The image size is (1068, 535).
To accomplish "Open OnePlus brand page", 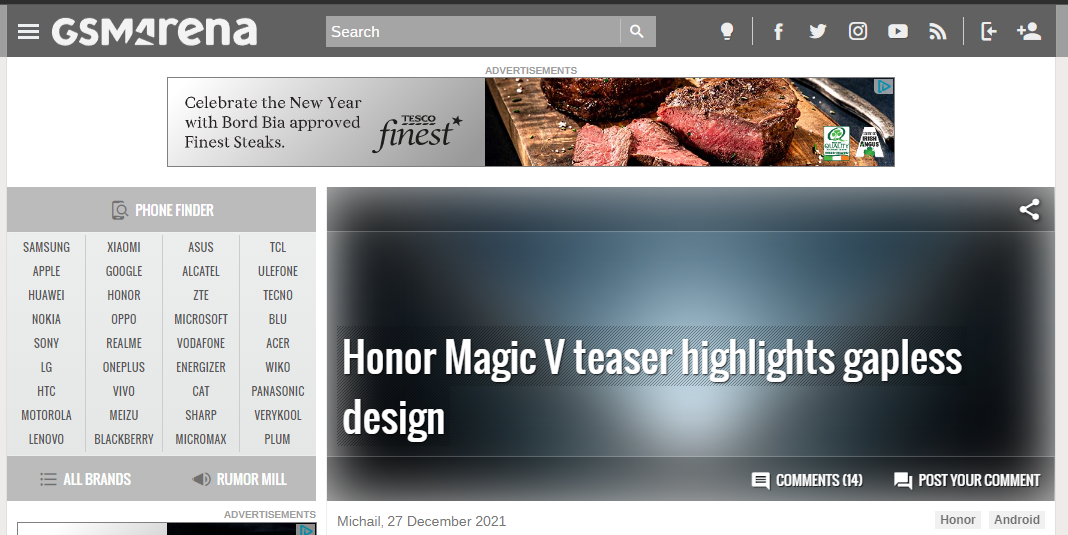I will (x=124, y=367).
